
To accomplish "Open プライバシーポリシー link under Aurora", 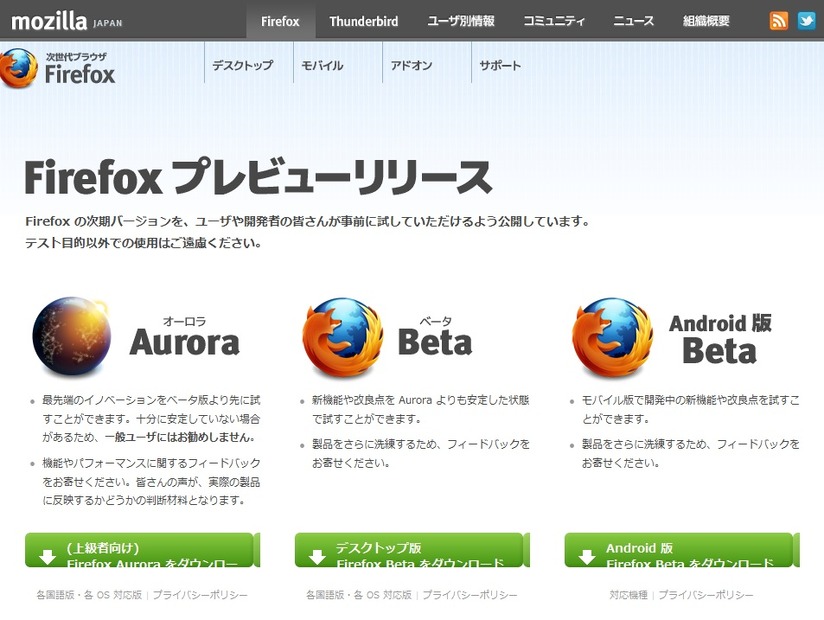I will (x=200, y=595).
